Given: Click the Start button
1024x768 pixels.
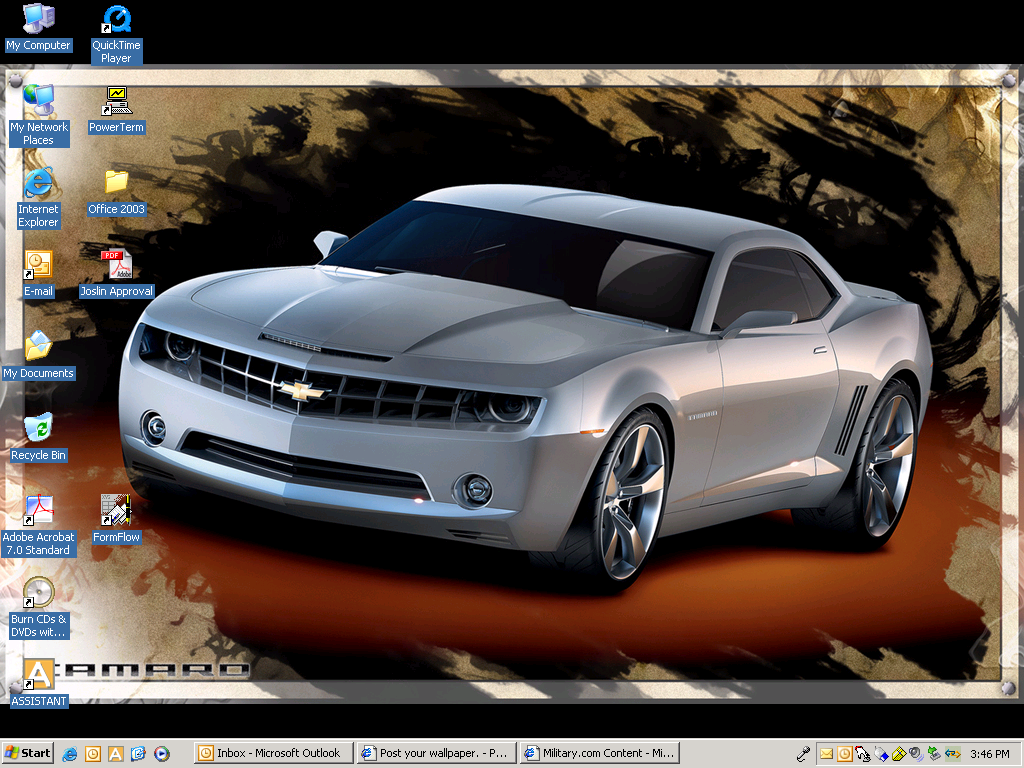Looking at the screenshot, I should [x=28, y=753].
